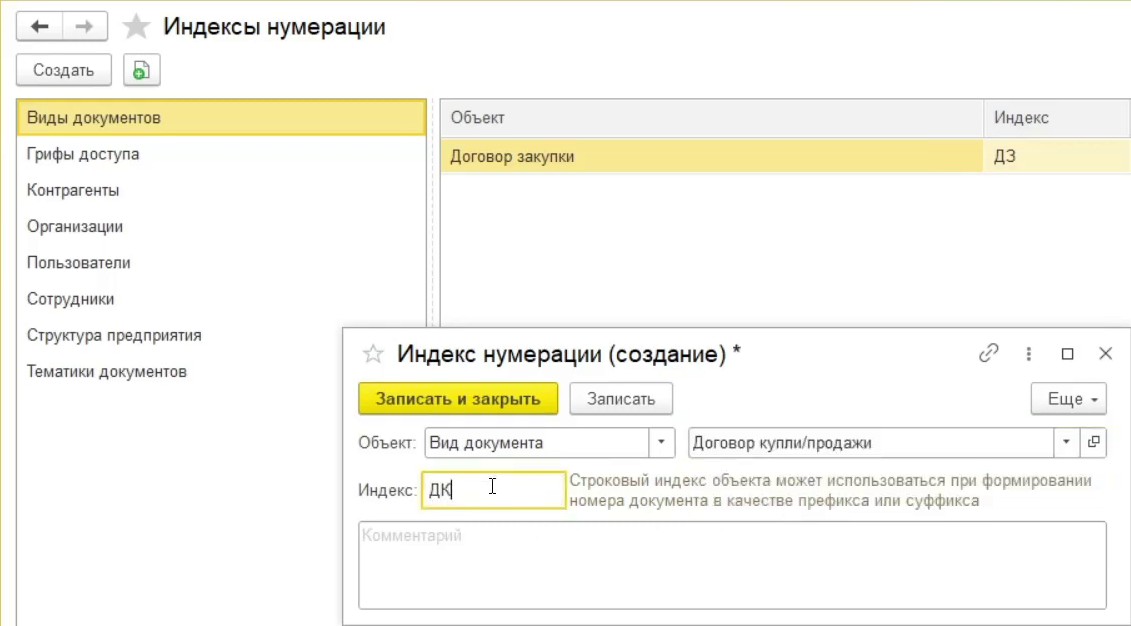Open the selected Договор купли/продажи item
The width and height of the screenshot is (1131, 626).
(x=1093, y=442)
